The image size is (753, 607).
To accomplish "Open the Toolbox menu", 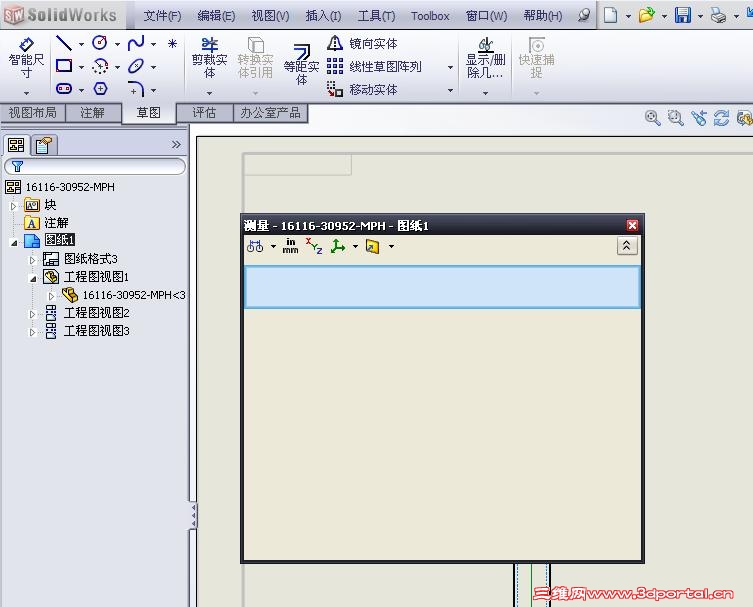I will pos(430,16).
